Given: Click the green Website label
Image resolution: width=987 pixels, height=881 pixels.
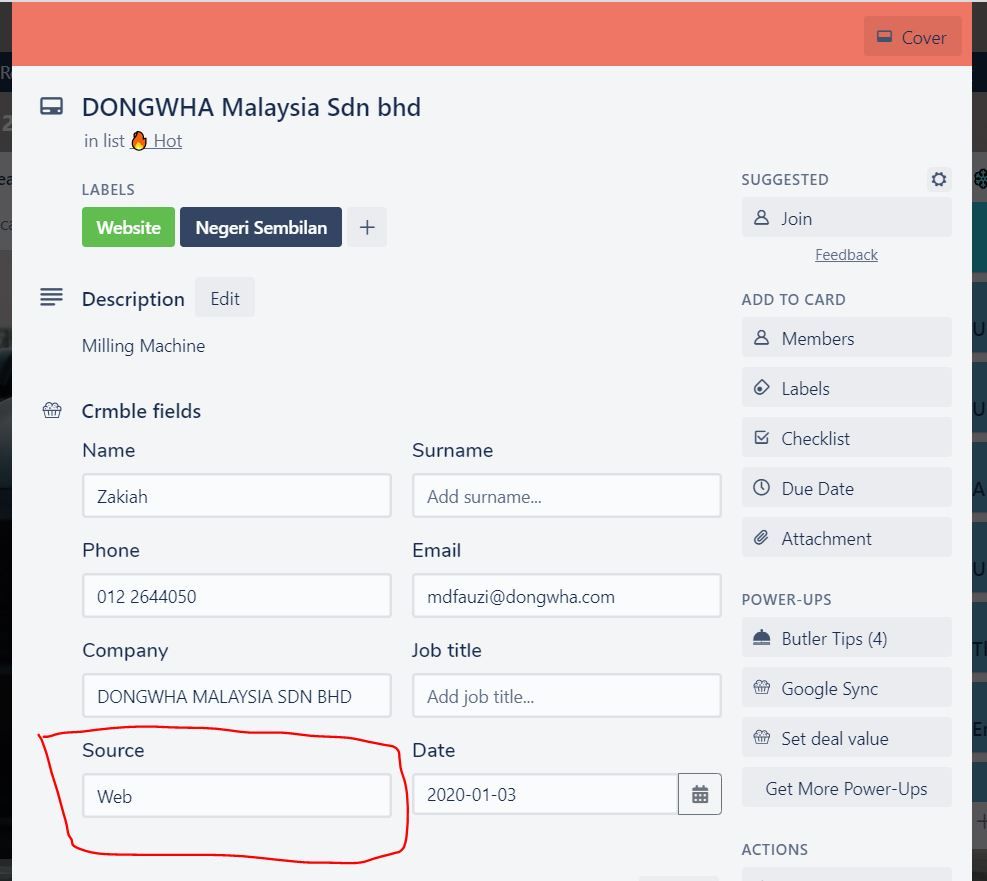Looking at the screenshot, I should 128,227.
